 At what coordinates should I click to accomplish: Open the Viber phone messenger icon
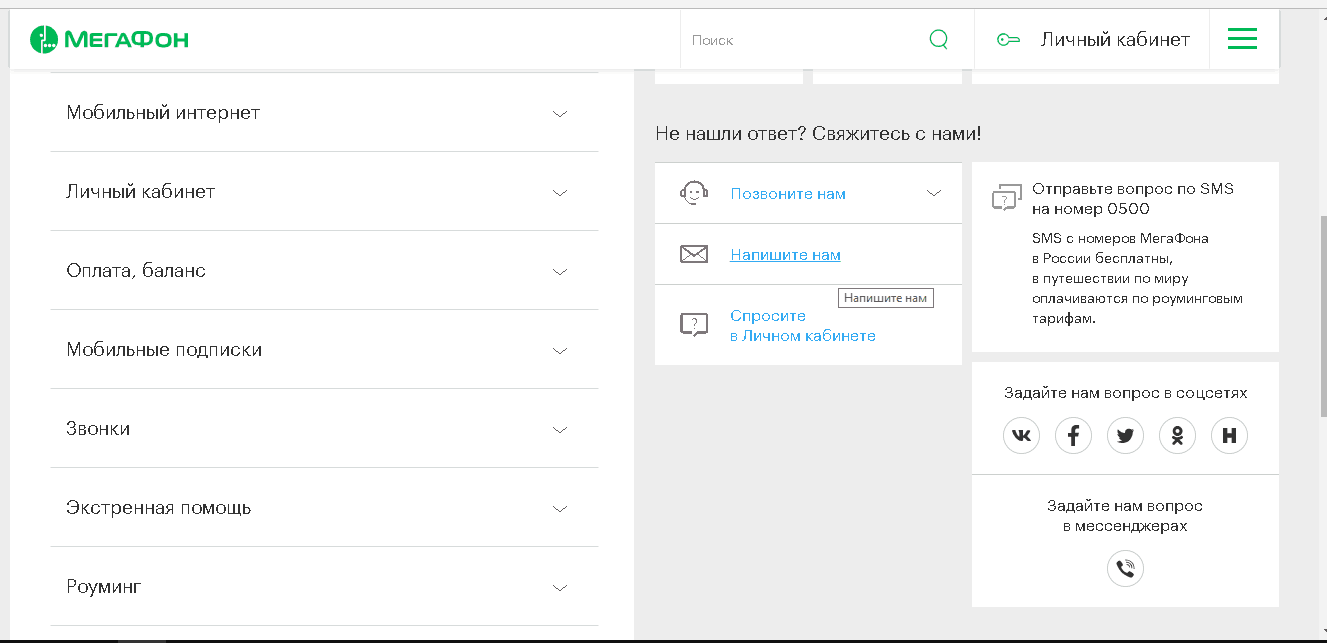tap(1125, 569)
